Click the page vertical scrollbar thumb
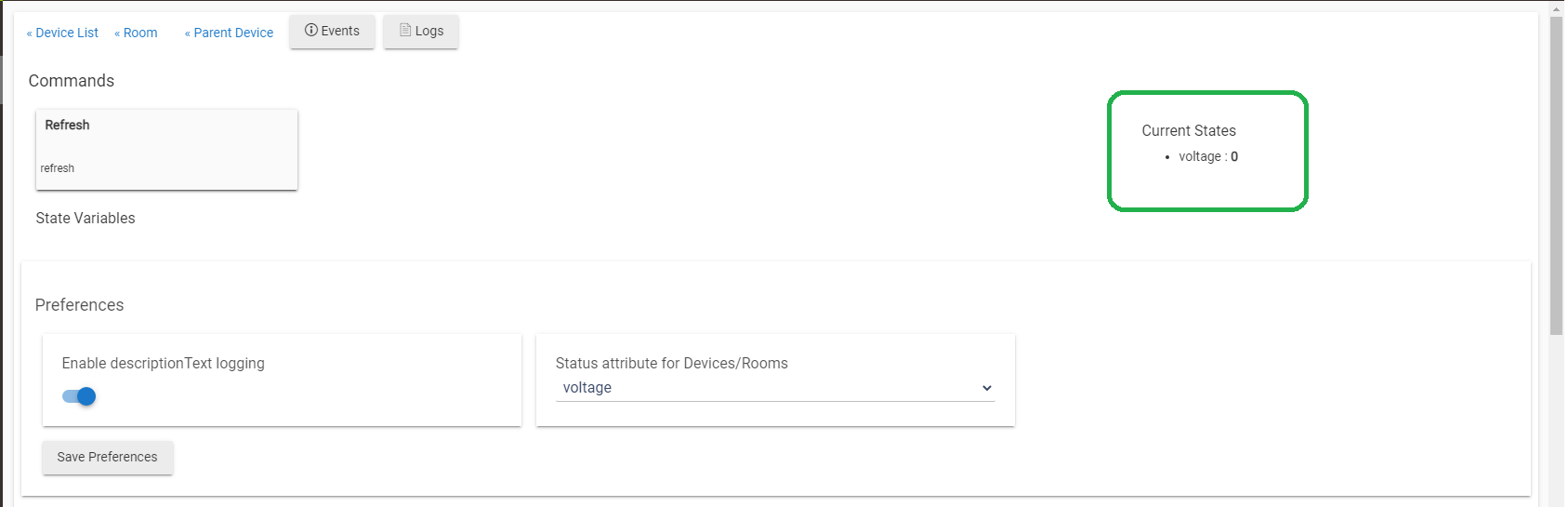Image resolution: width=1568 pixels, height=507 pixels. tap(1556, 177)
